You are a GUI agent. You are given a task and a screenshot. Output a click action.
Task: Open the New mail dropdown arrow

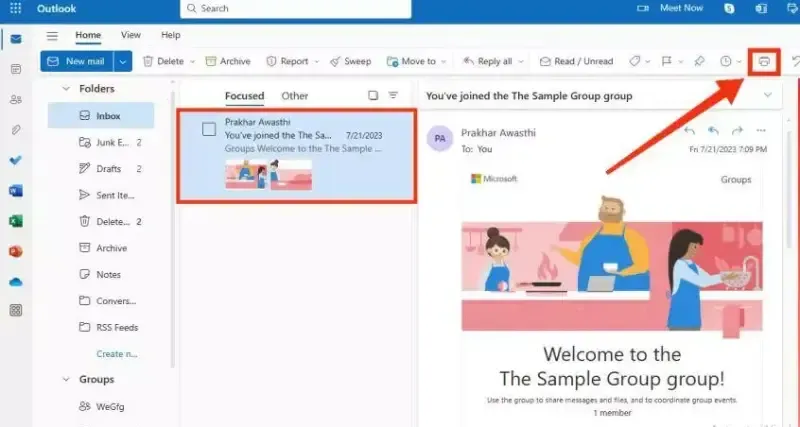coord(123,61)
